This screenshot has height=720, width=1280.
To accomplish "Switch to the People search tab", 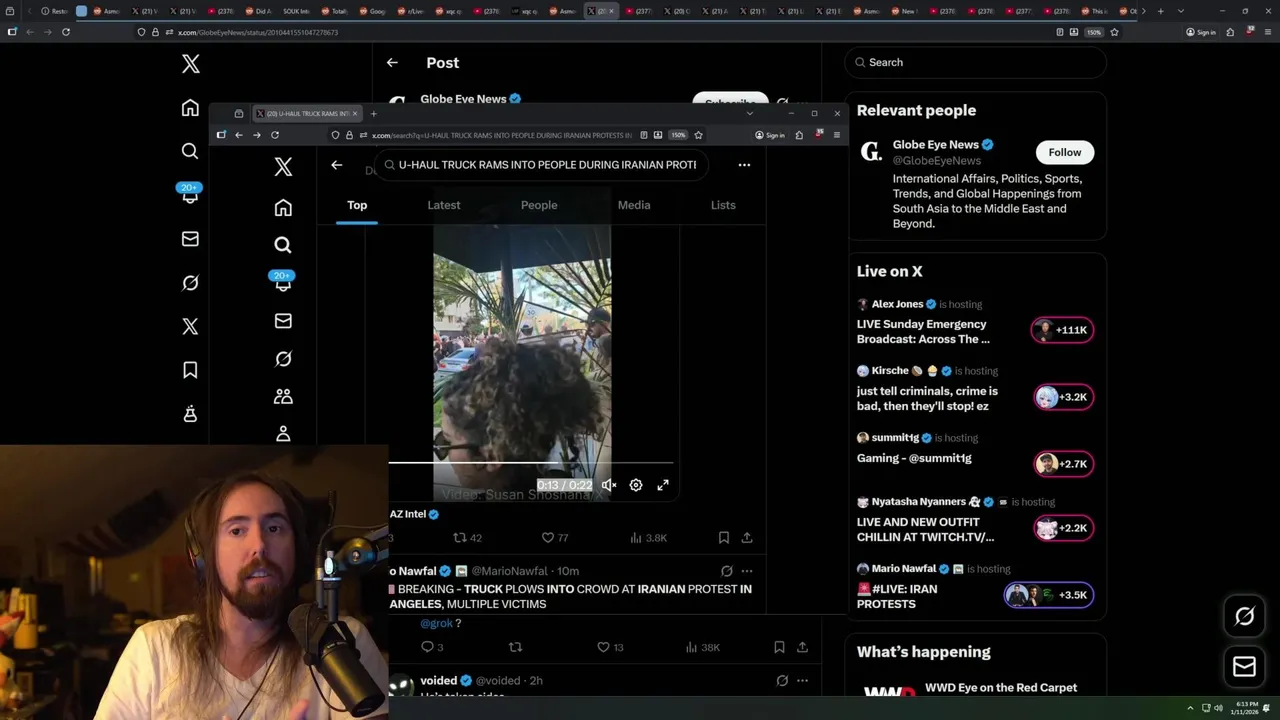I will tap(539, 205).
